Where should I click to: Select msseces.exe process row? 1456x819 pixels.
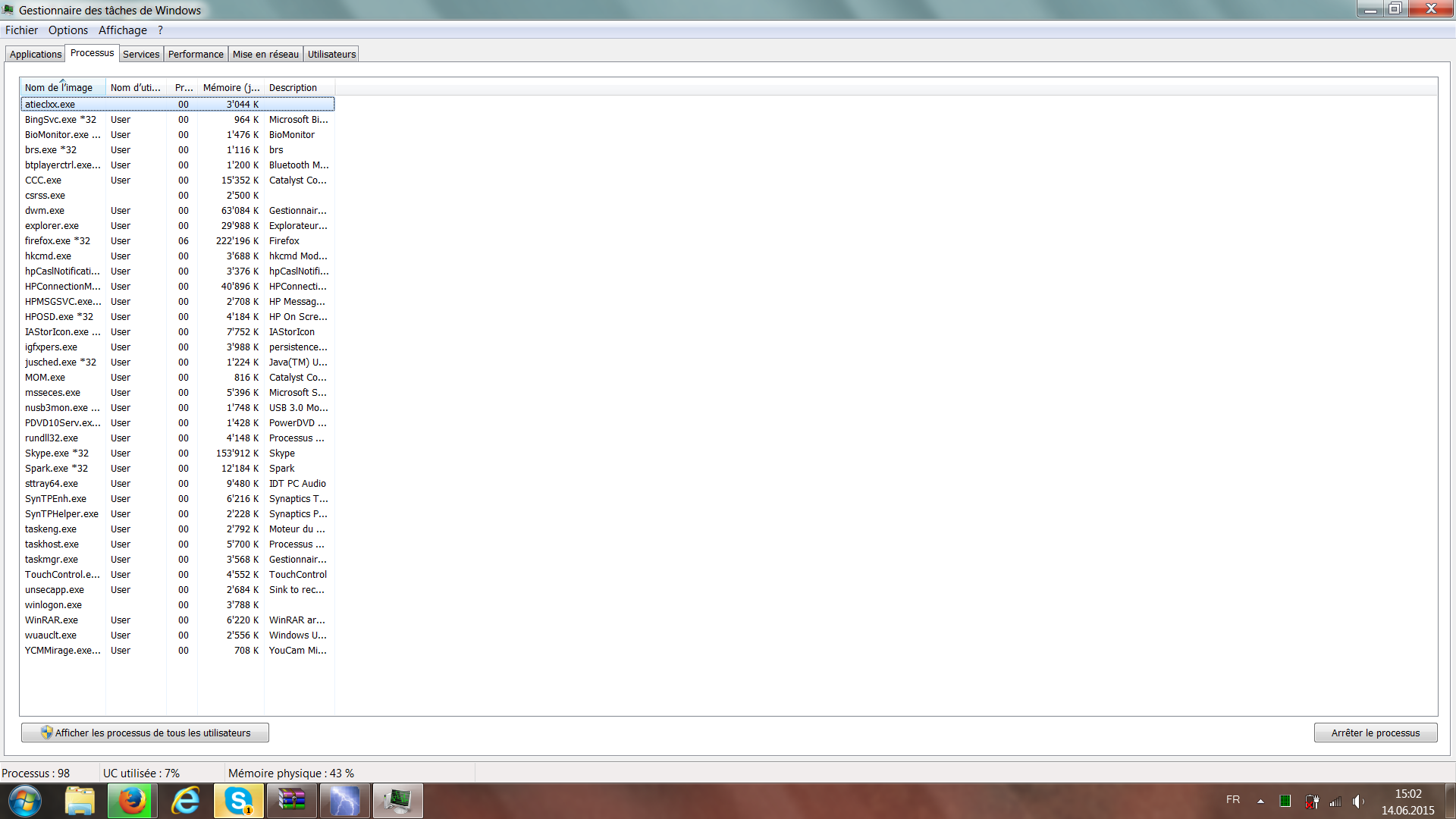[x=177, y=392]
